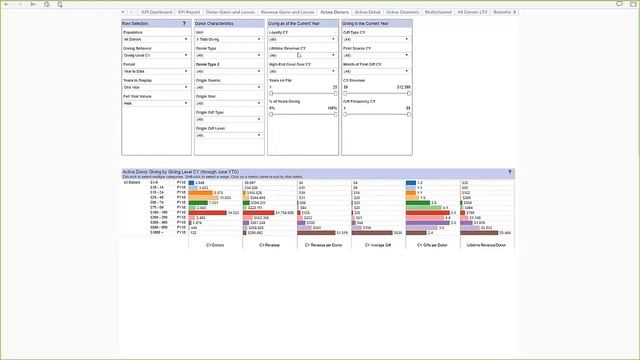640x360 pixels.
Task: Click the redo arrow in the toolbar
Action: click(x=20, y=4)
